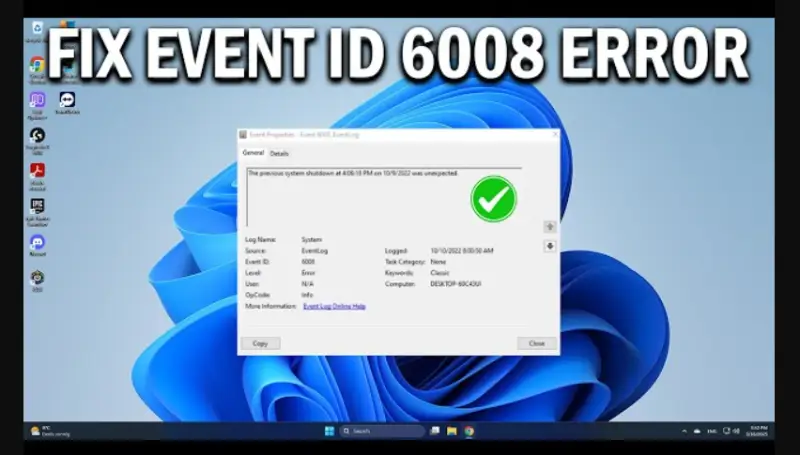The width and height of the screenshot is (800, 455).
Task: Open Epic Games Launcher desktop shortcut
Action: [x=37, y=212]
